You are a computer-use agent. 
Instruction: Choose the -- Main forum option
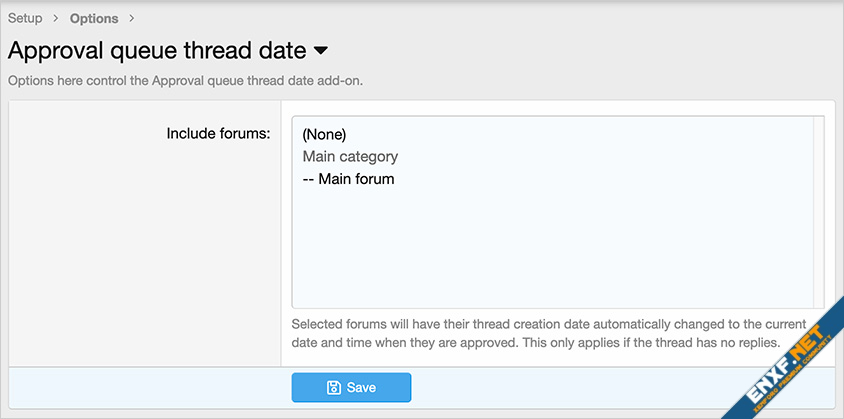(348, 179)
